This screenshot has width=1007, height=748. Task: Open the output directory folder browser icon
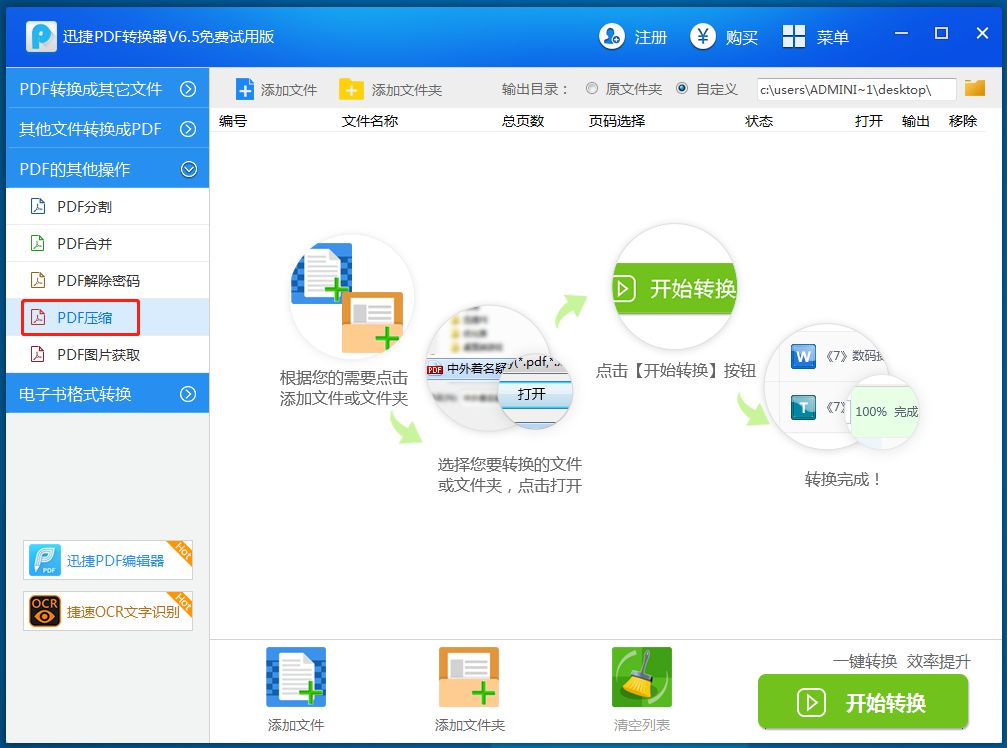tap(975, 88)
